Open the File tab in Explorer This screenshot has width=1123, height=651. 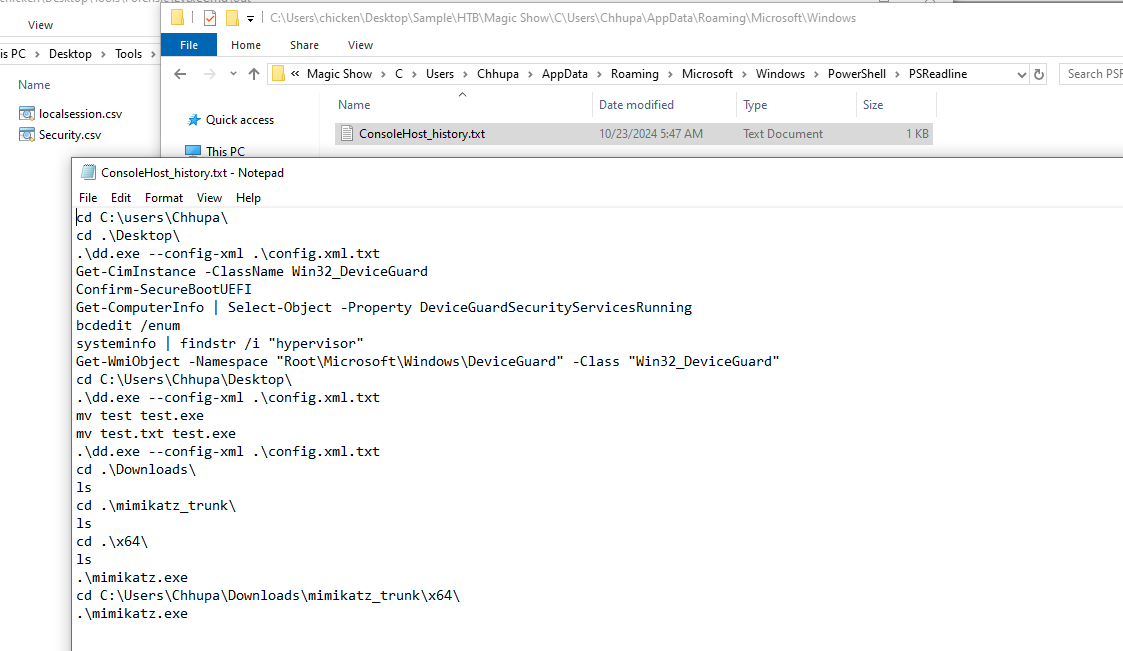pos(189,45)
